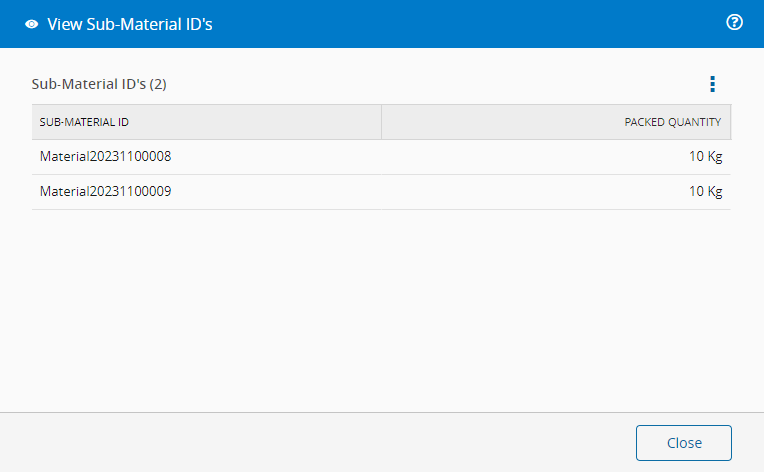Viewport: 764px width, 472px height.
Task: Click the eye icon in dialog title
Action: (x=32, y=25)
